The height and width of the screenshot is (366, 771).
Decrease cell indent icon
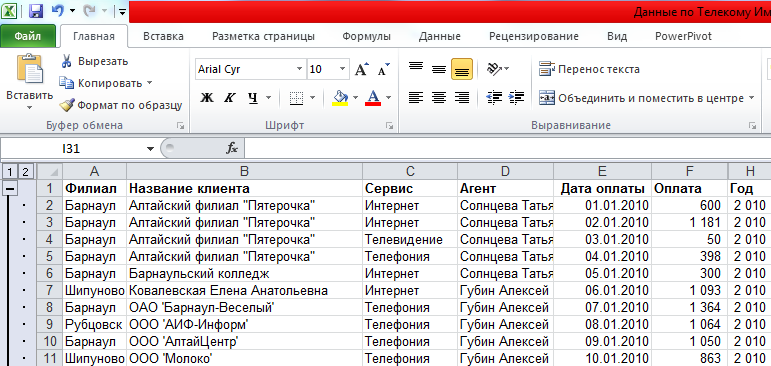493,98
